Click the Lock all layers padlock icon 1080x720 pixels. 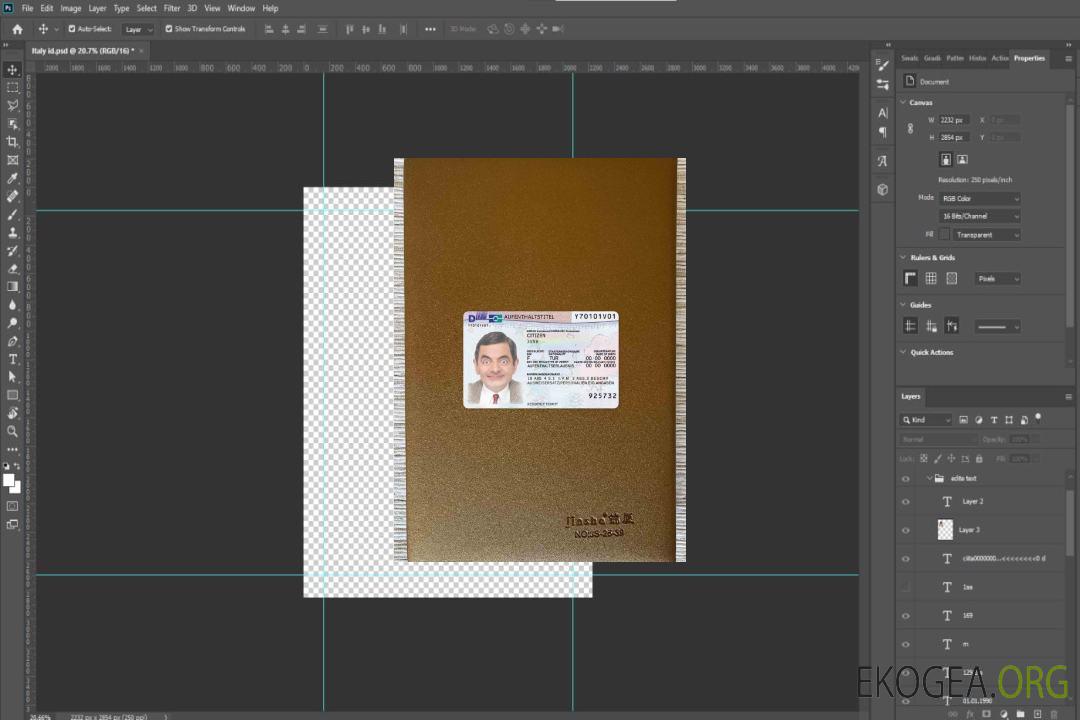pyautogui.click(x=979, y=458)
